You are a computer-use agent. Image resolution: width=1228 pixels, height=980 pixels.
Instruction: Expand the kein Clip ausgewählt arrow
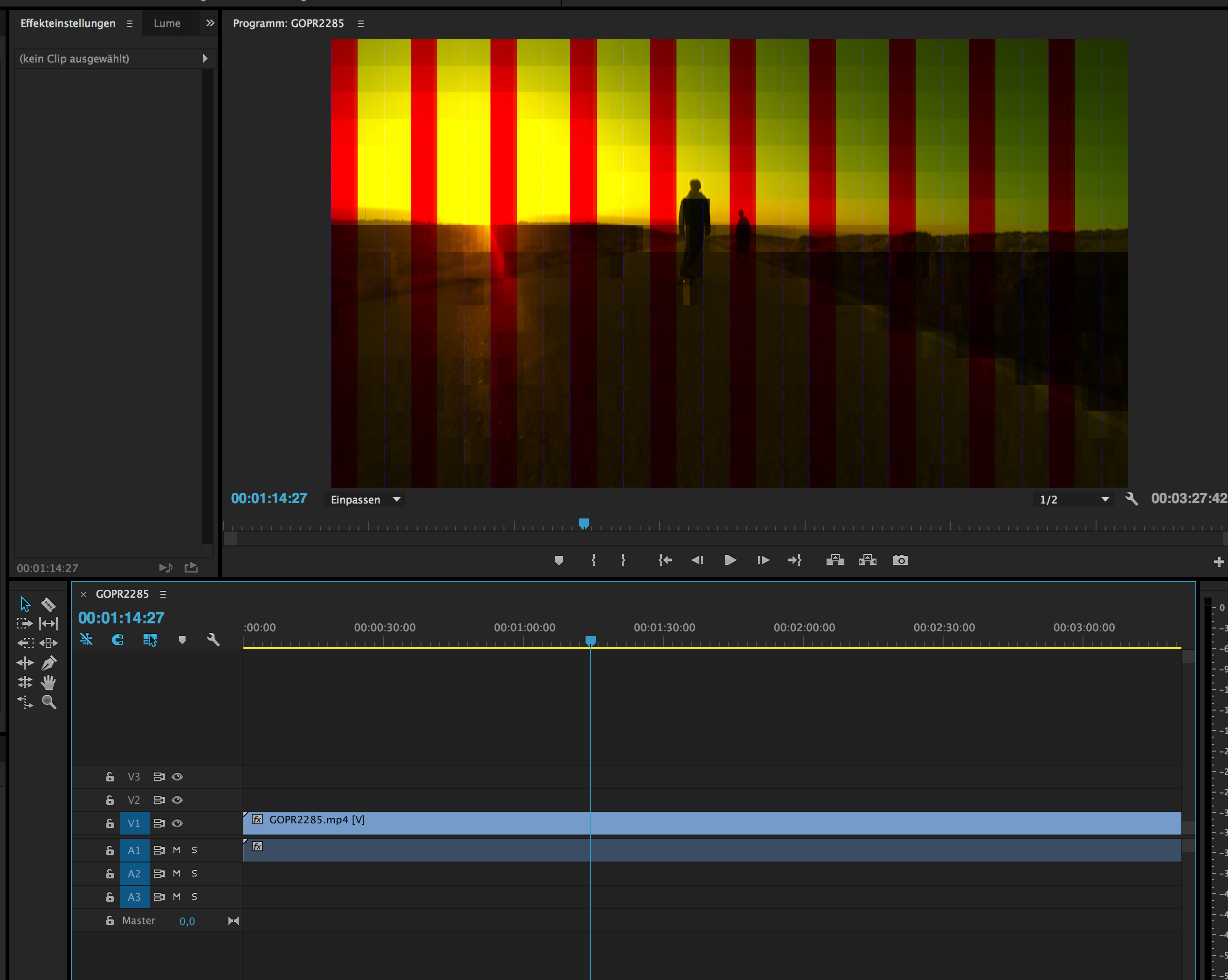pos(205,59)
